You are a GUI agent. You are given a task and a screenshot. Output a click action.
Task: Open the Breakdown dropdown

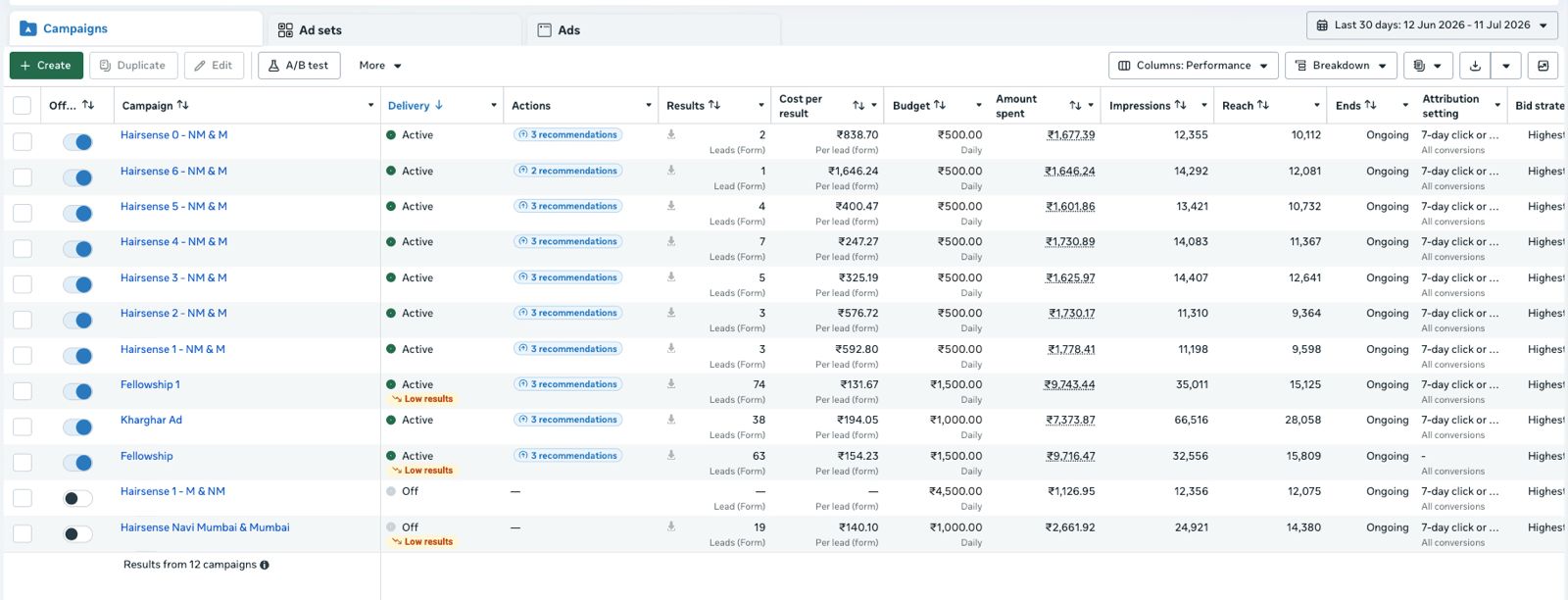[x=1341, y=66]
